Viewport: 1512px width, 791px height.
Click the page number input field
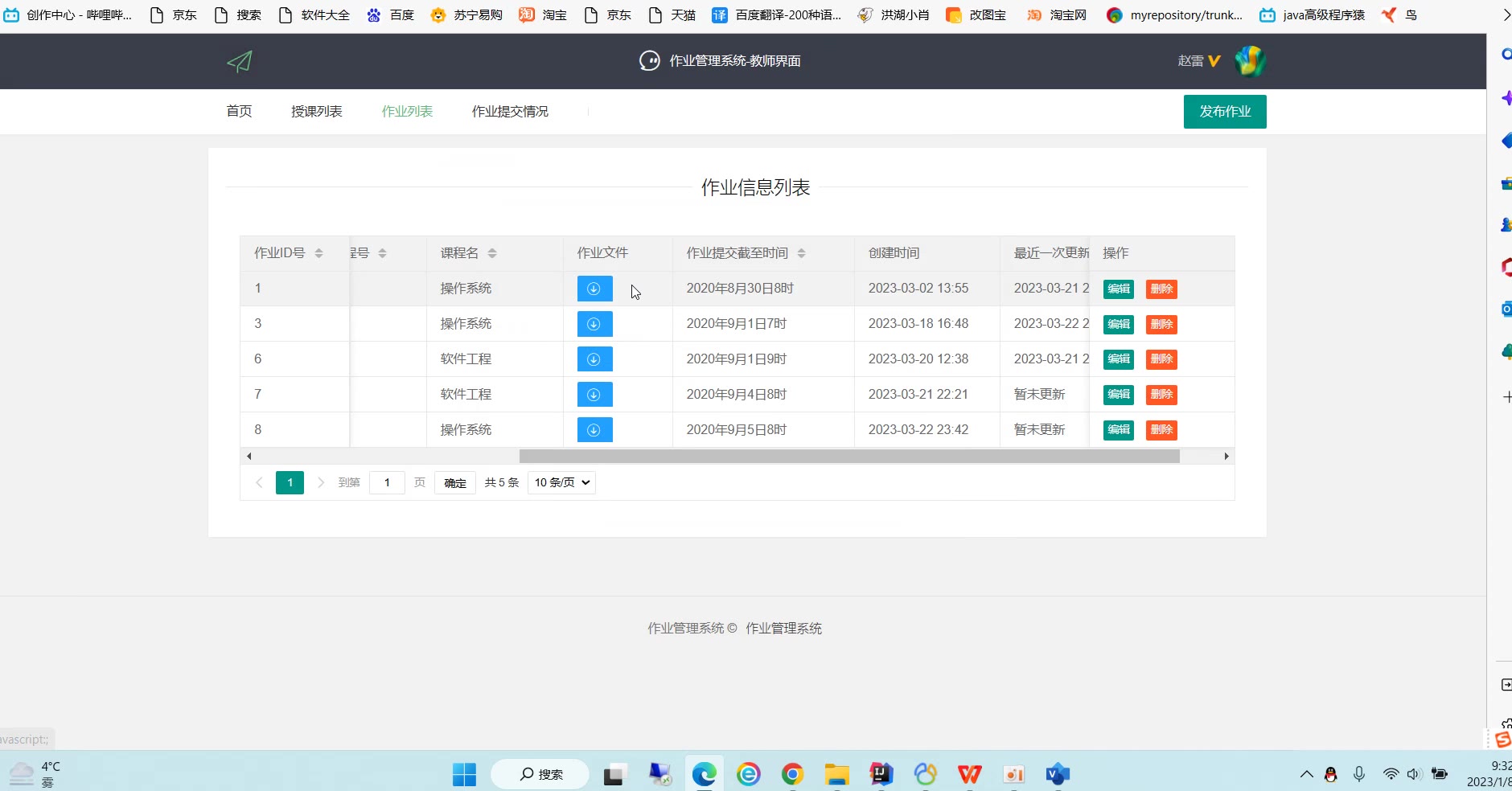pos(387,482)
